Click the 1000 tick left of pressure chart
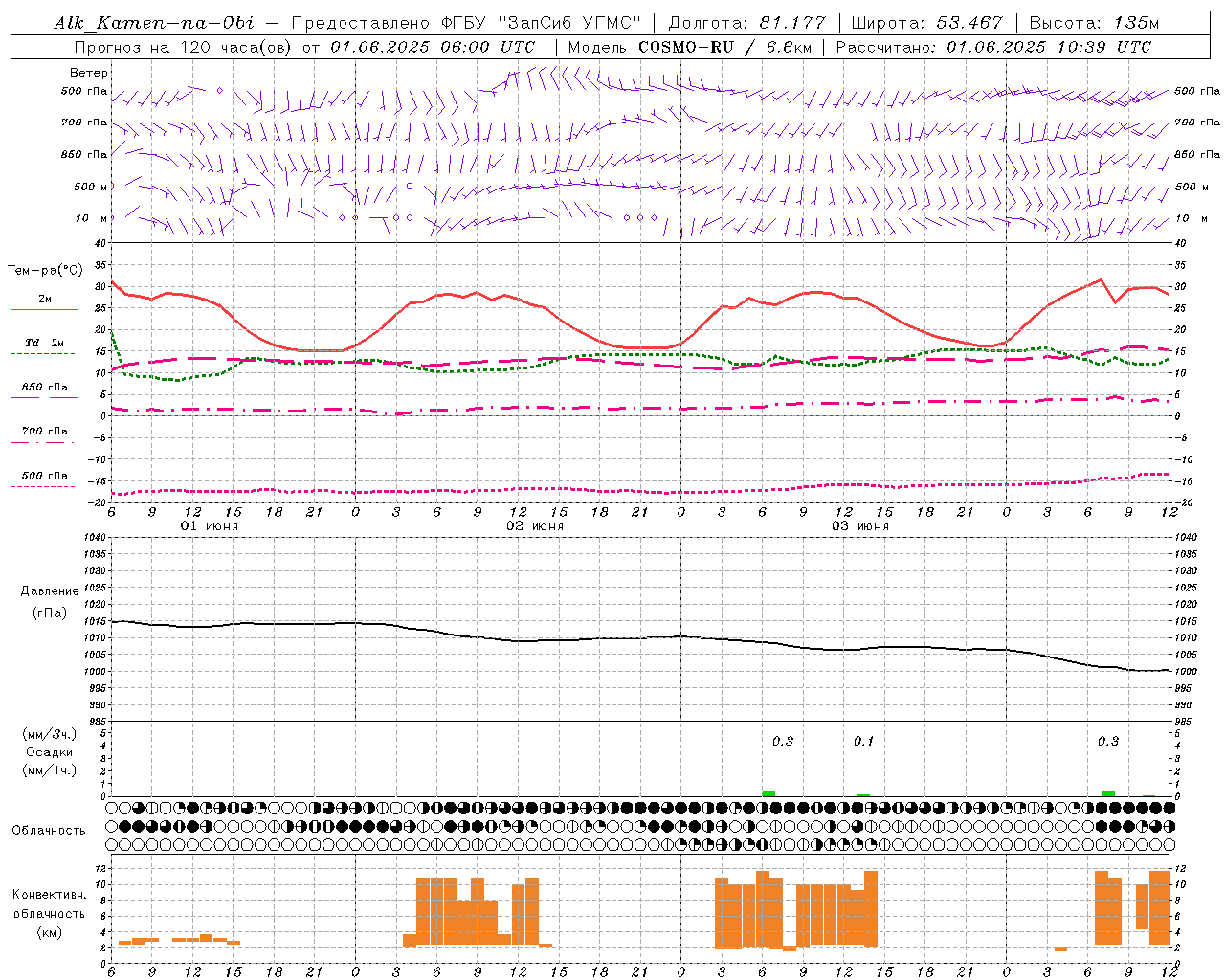This screenshot has width=1225, height=980. point(94,672)
